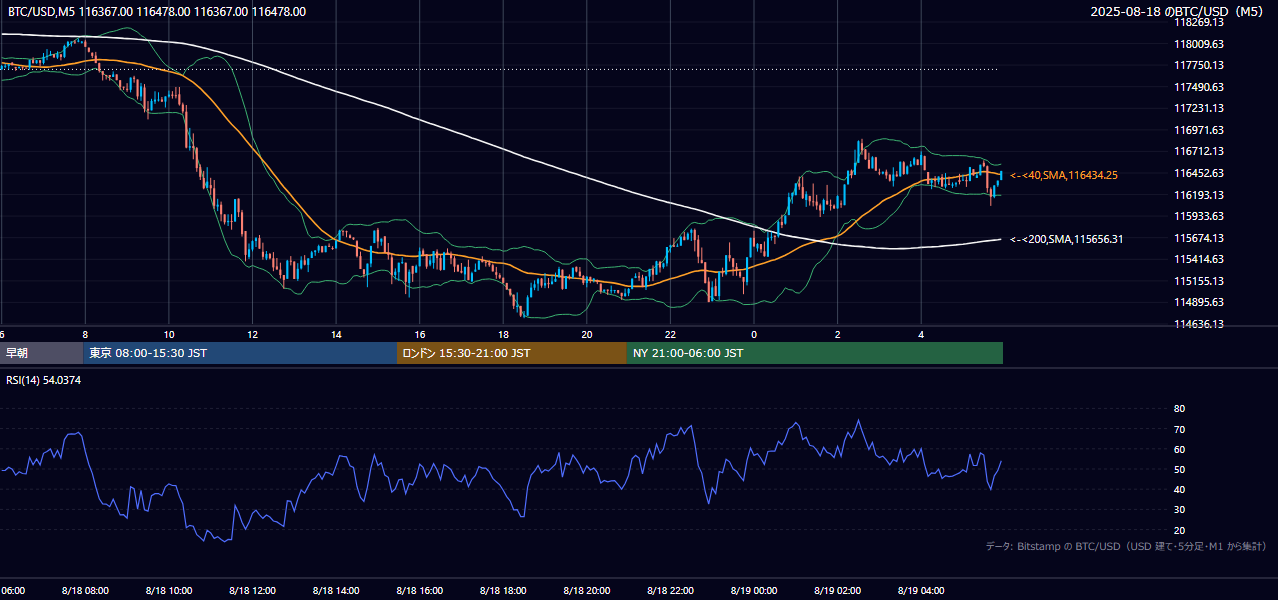Click the RSI(14) 54.0374 indicator label

pos(42,380)
